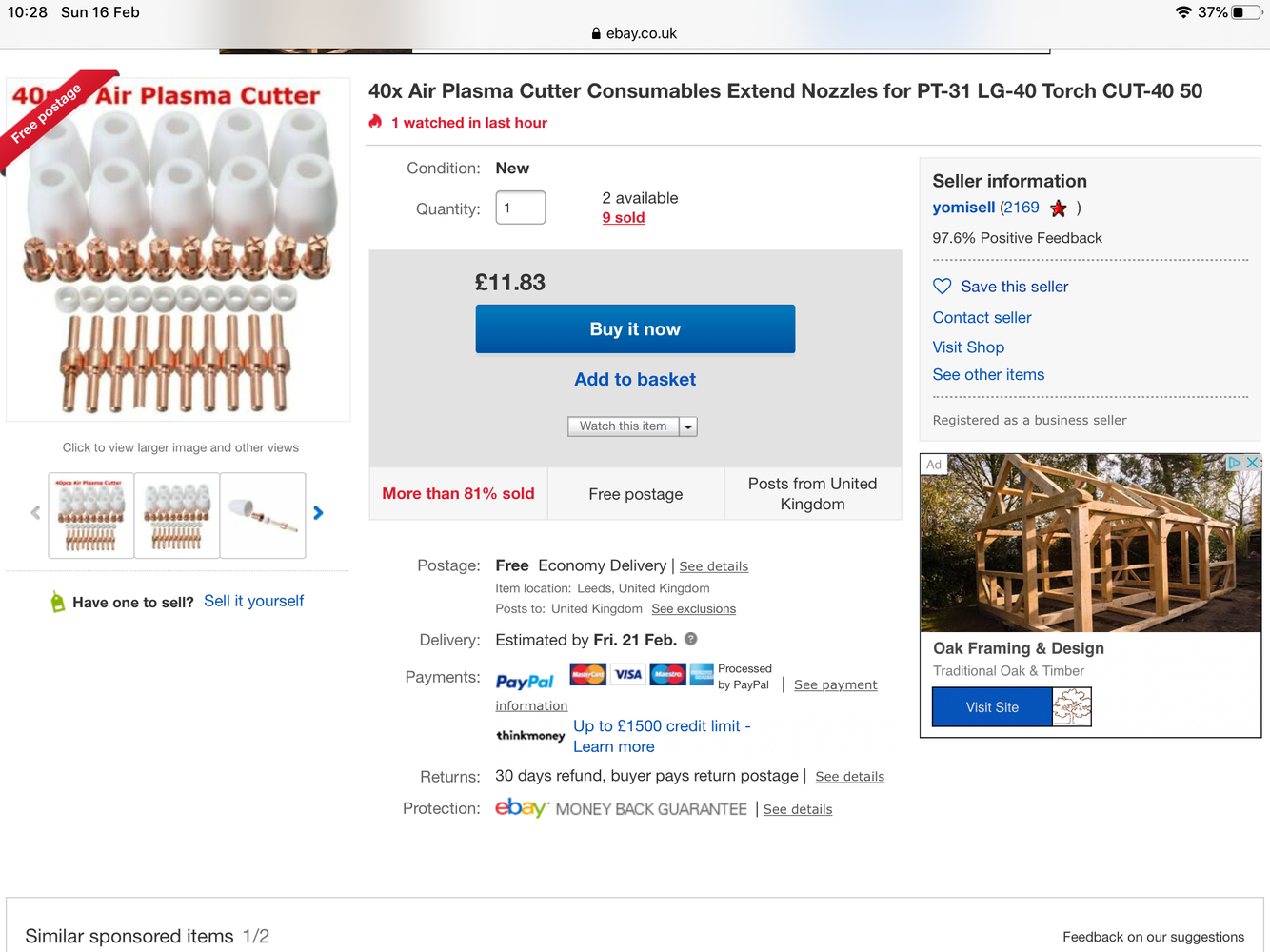Click the delivery estimate help icon
Image resolution: width=1270 pixels, height=952 pixels.
tap(691, 640)
